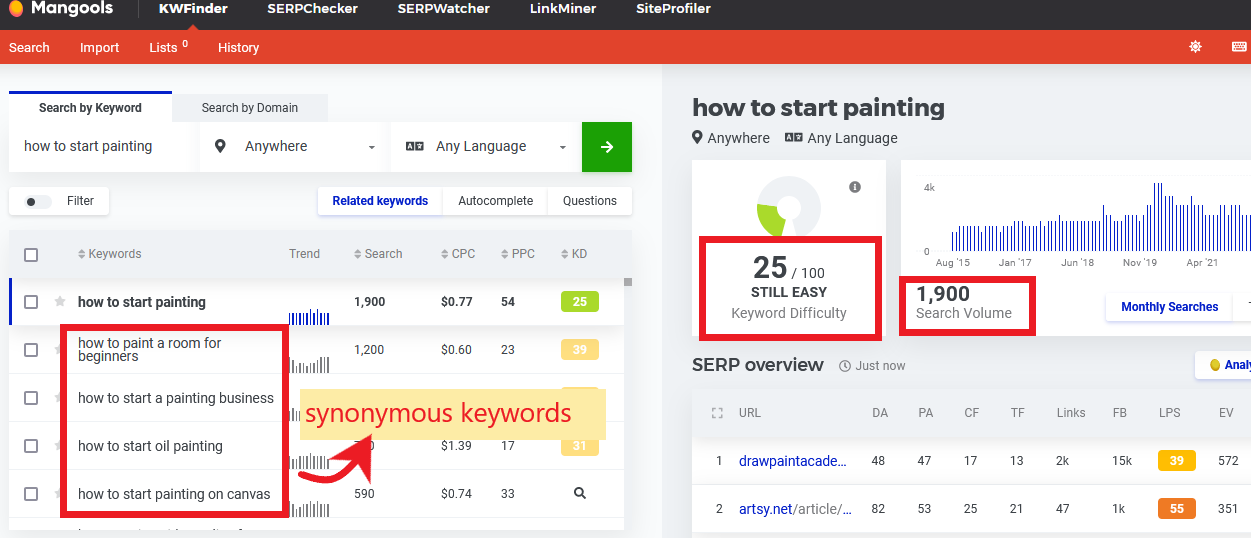The height and width of the screenshot is (538, 1251).
Task: Click the monthly search volume bar chart
Action: pyautogui.click(x=1098, y=216)
